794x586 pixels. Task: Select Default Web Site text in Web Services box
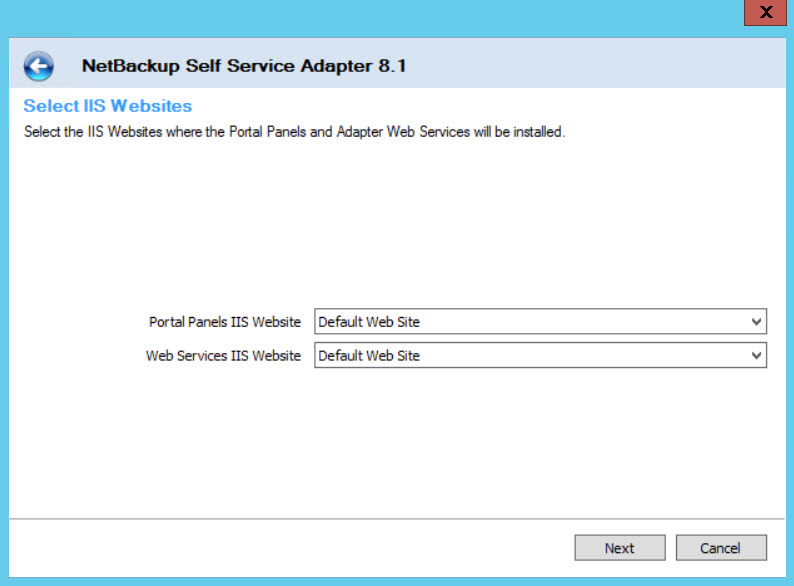(x=369, y=356)
